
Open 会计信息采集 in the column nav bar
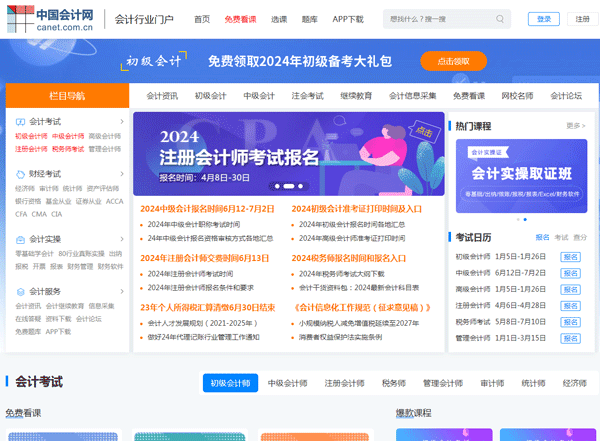412,96
